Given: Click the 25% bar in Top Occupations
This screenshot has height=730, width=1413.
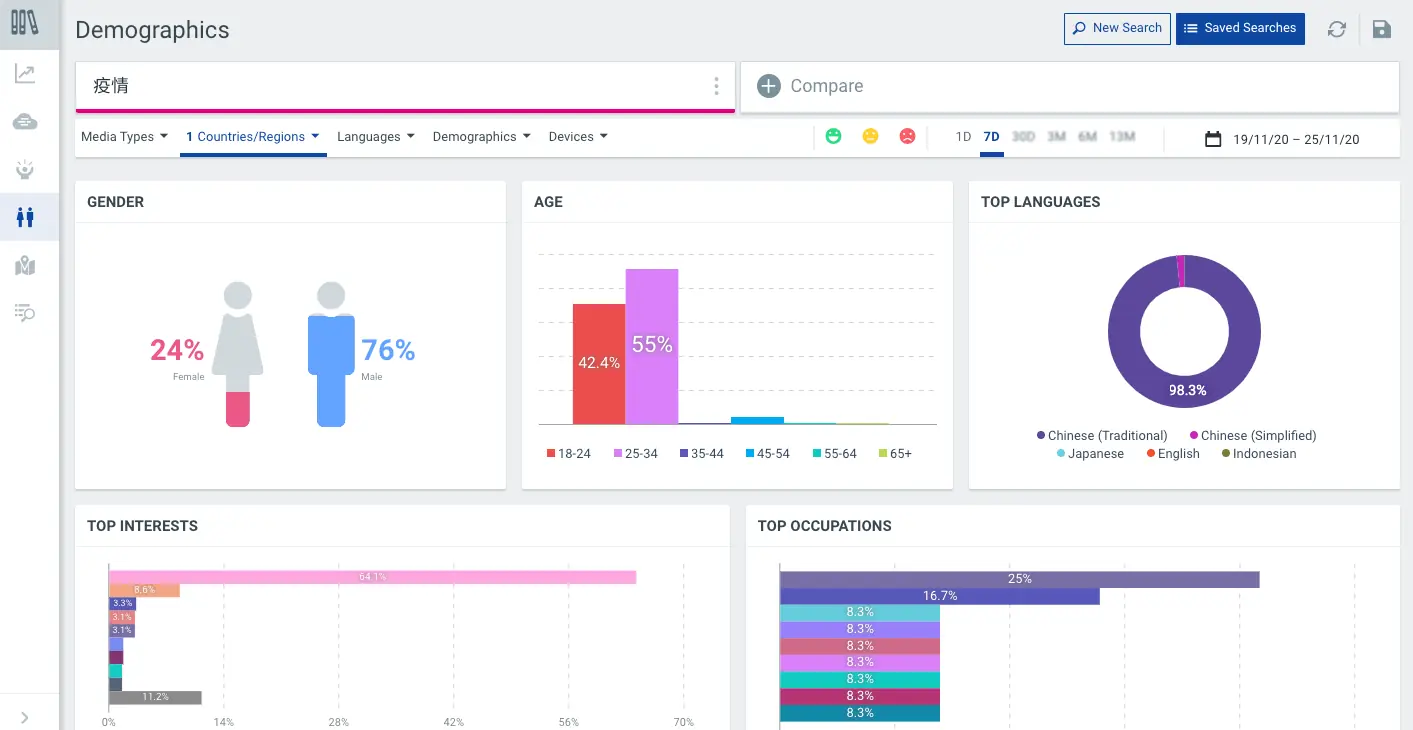Looking at the screenshot, I should [1019, 579].
